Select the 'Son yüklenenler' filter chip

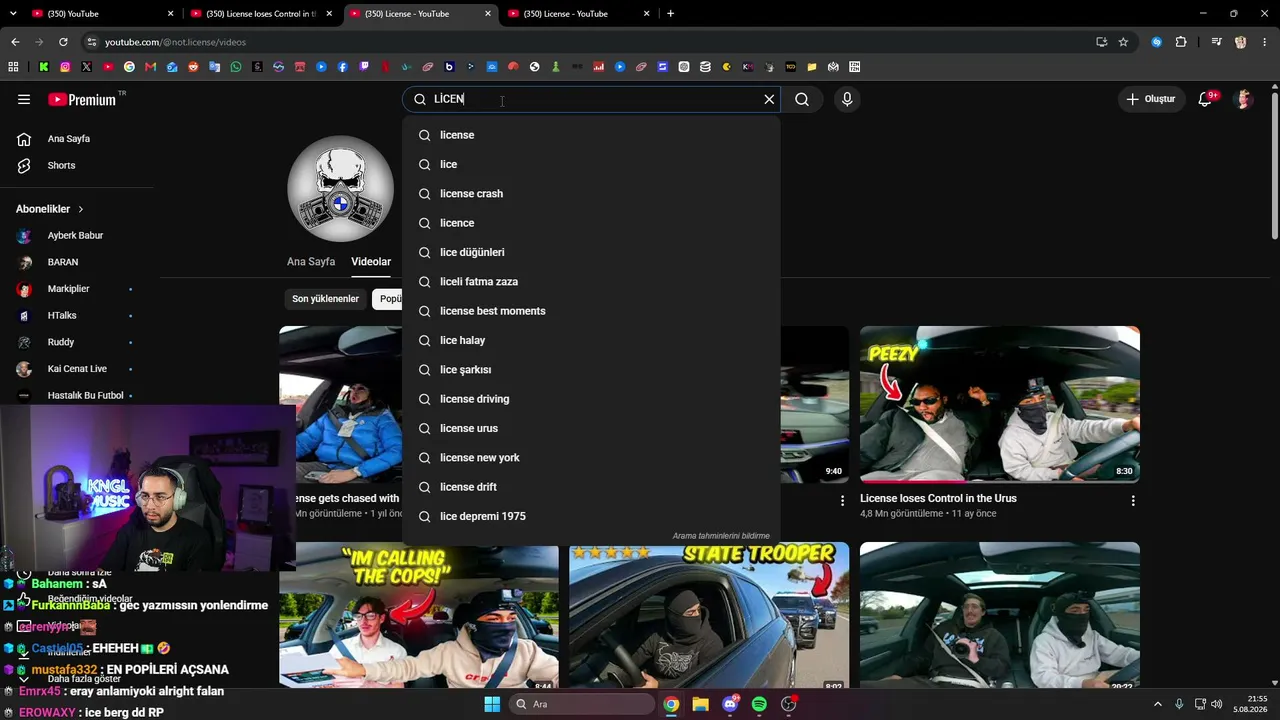click(325, 299)
